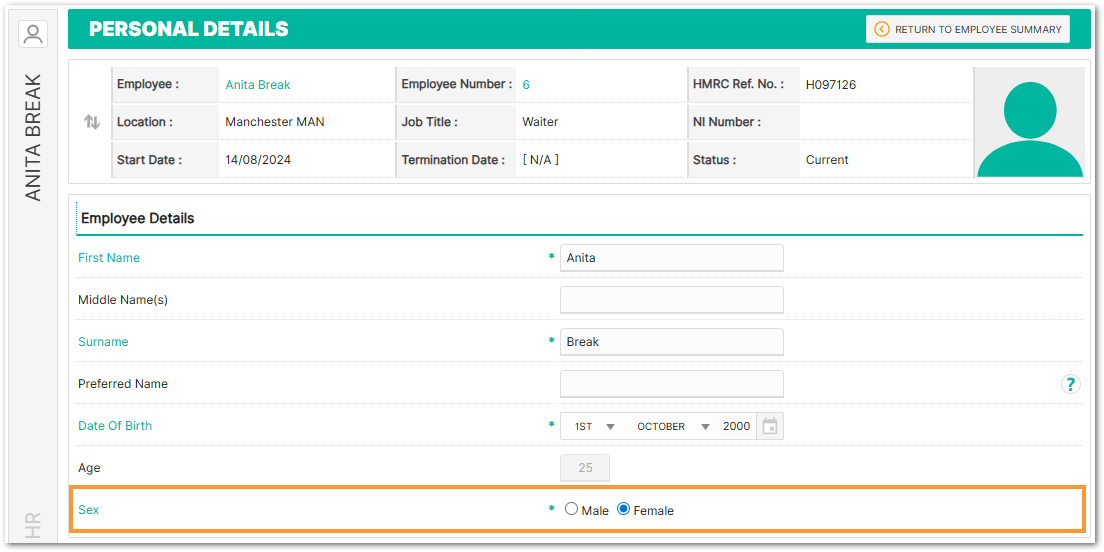Open the Date Of Birth calendar picker
Screen dimensions: 1104x552
769,426
